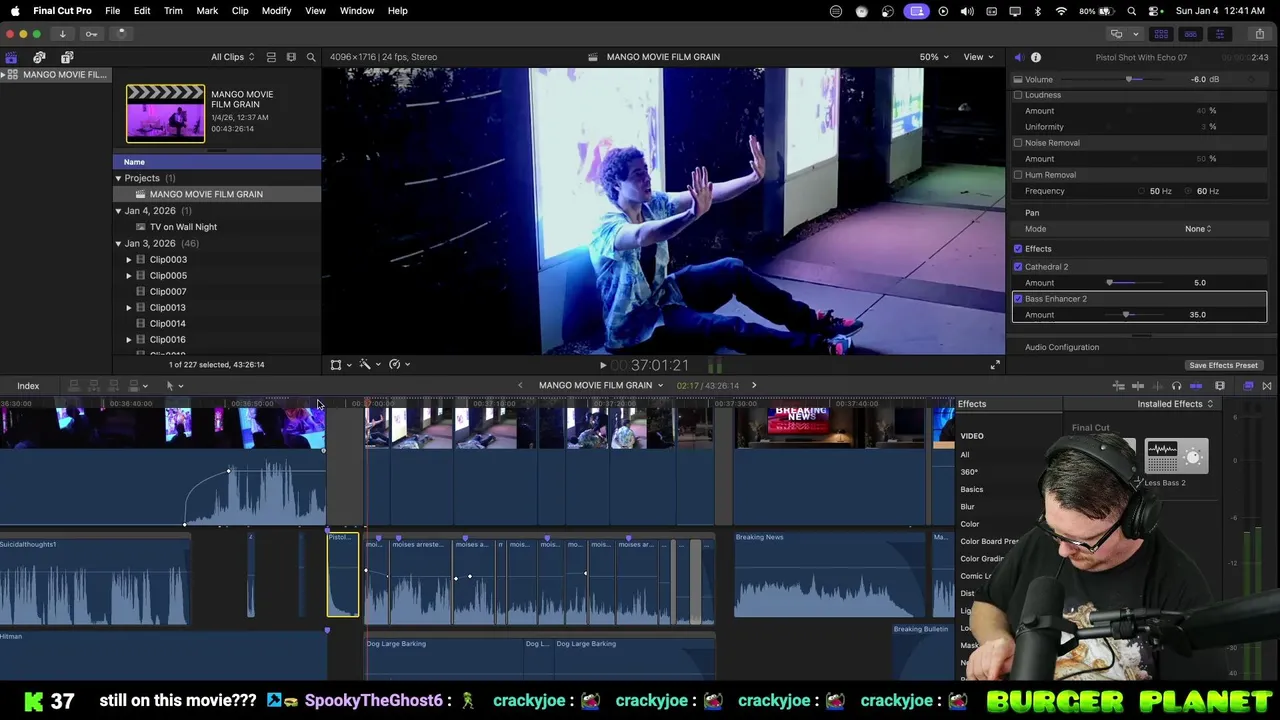Open the timeline Index button
Image resolution: width=1280 pixels, height=720 pixels.
(28, 386)
